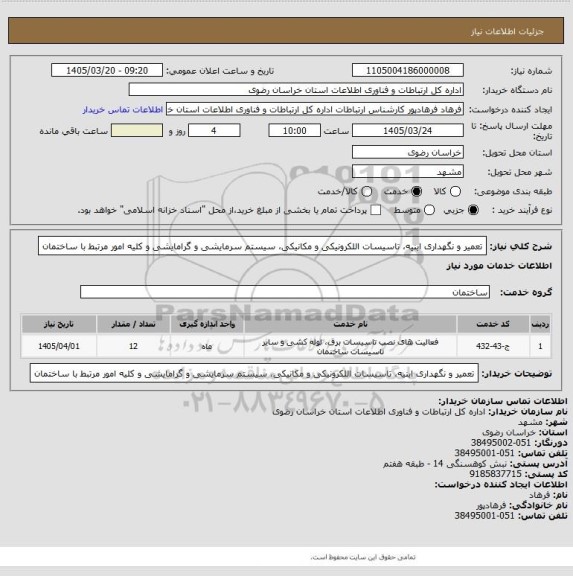
Task: Click the need number field 1105004186000008
Action: coord(408,71)
